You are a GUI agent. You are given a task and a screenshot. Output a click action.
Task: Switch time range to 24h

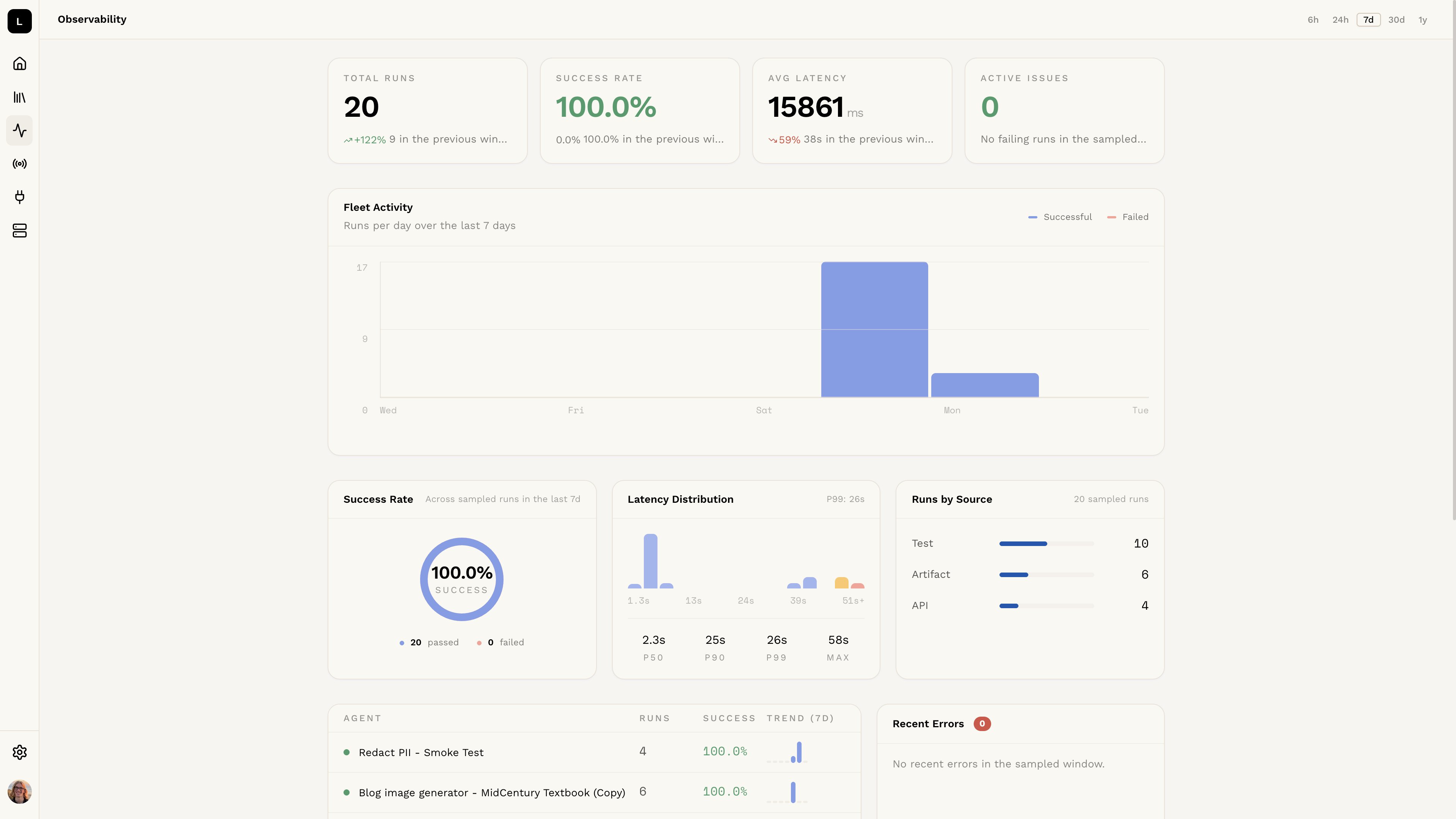[1340, 20]
